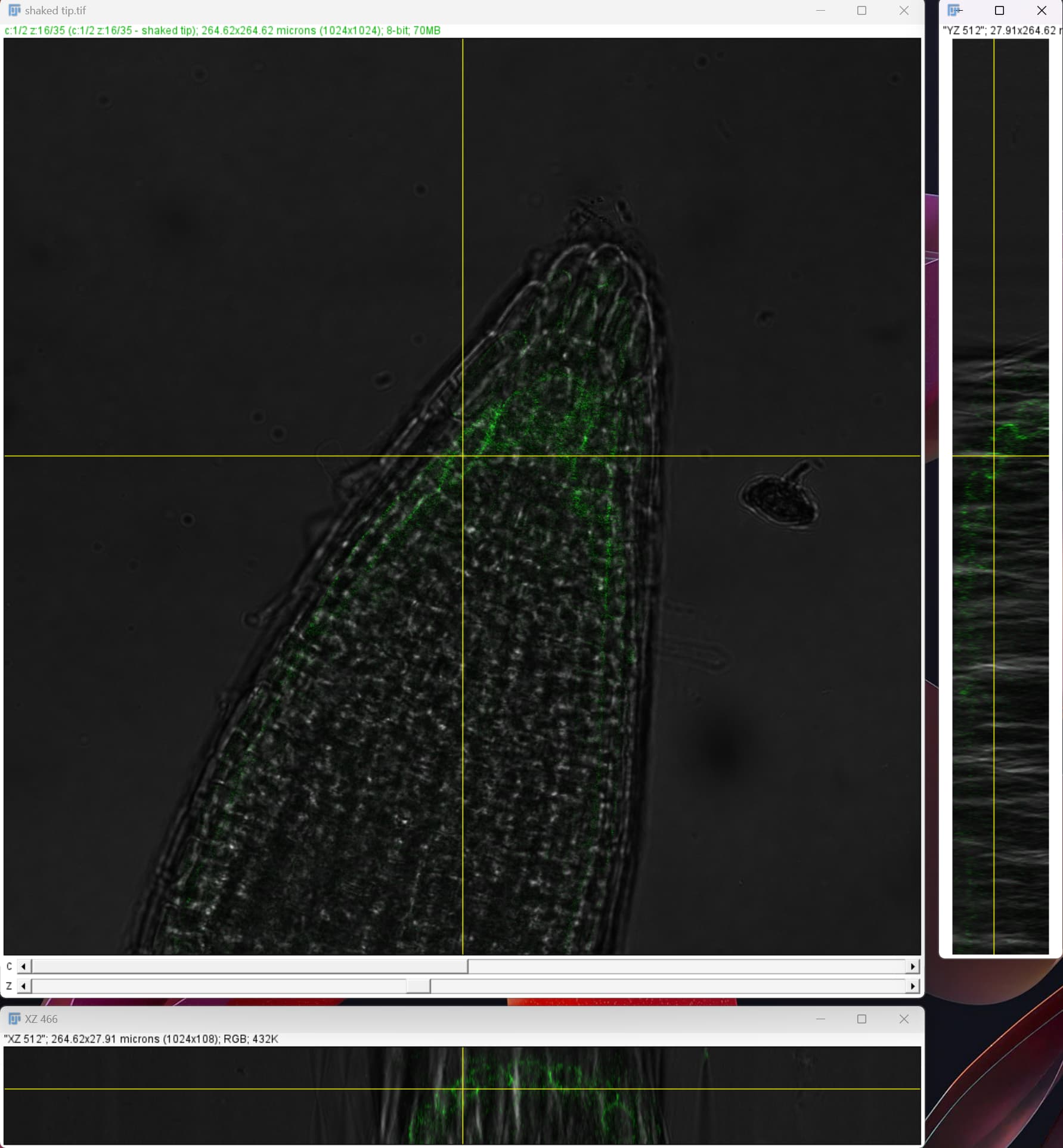The height and width of the screenshot is (1148, 1063).
Task: Go back one Z slice with the left arrow
Action: coord(23,986)
